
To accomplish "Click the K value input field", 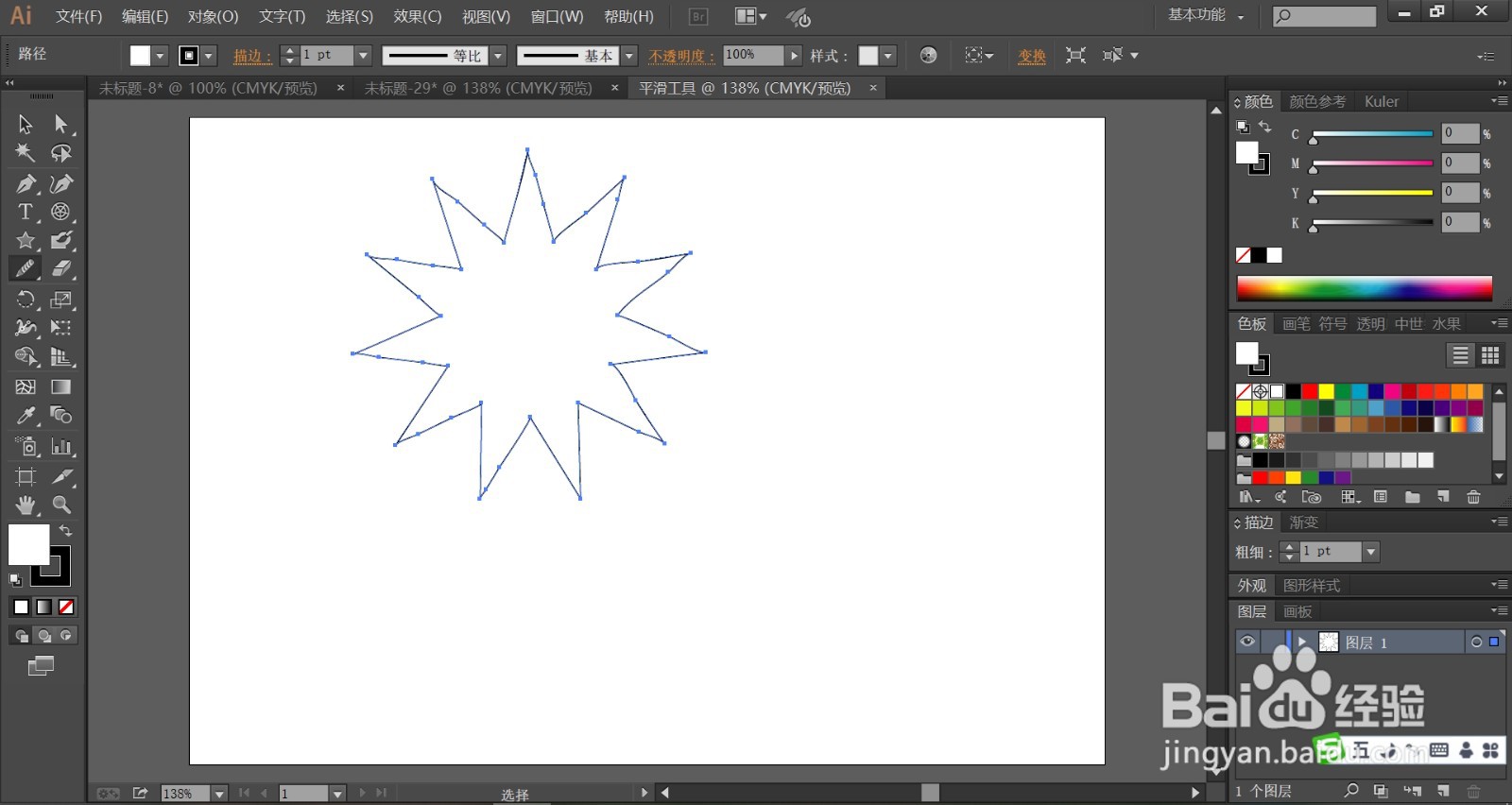I will (1460, 222).
